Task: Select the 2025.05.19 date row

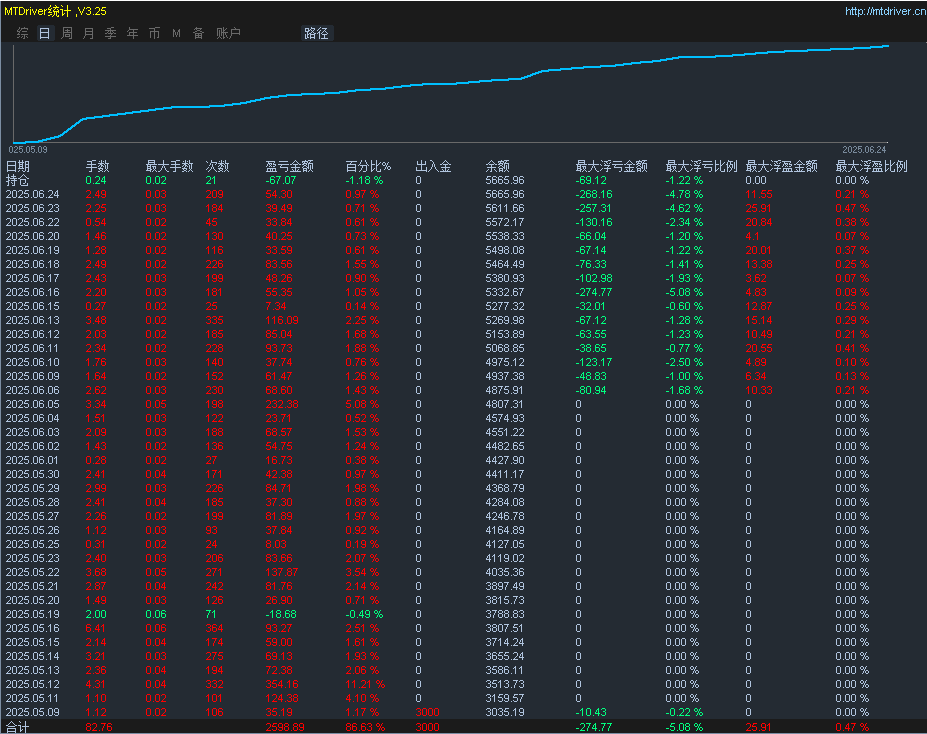Action: pos(33,615)
